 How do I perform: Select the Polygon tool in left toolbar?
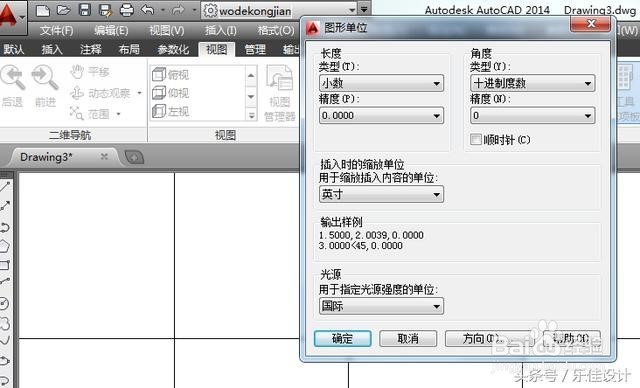click(4, 246)
